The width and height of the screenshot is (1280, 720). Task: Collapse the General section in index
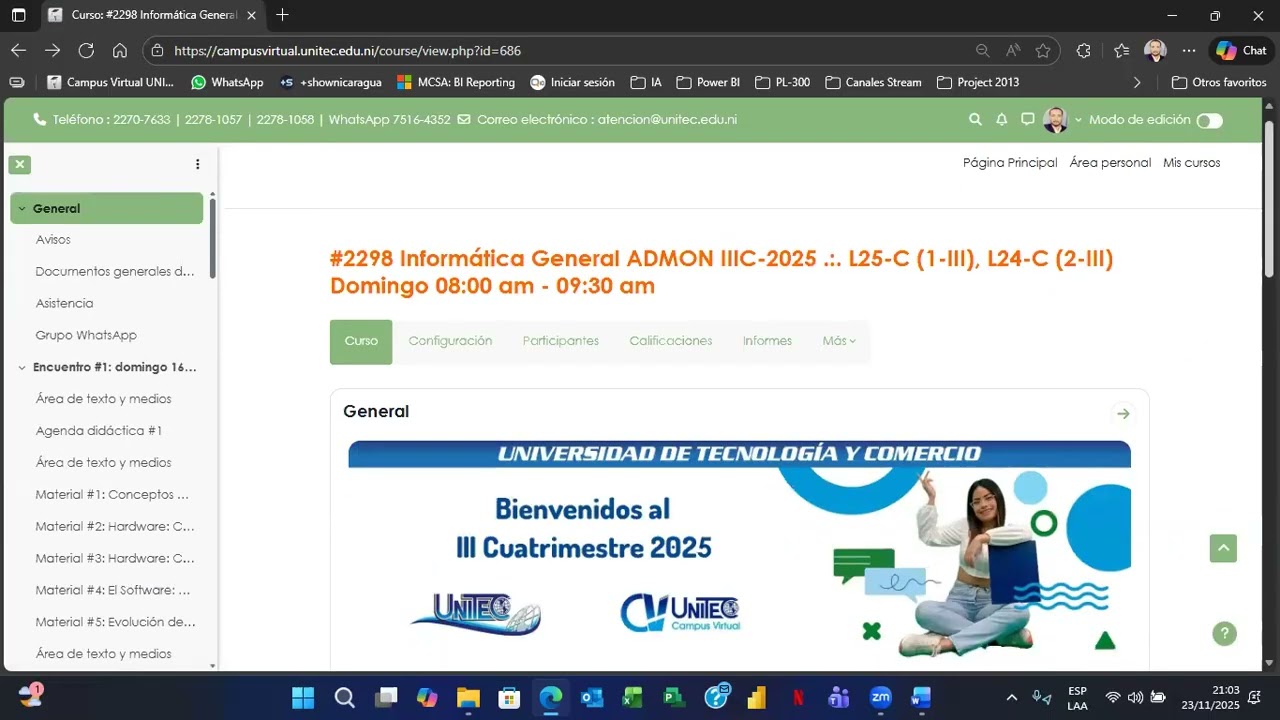(x=22, y=209)
